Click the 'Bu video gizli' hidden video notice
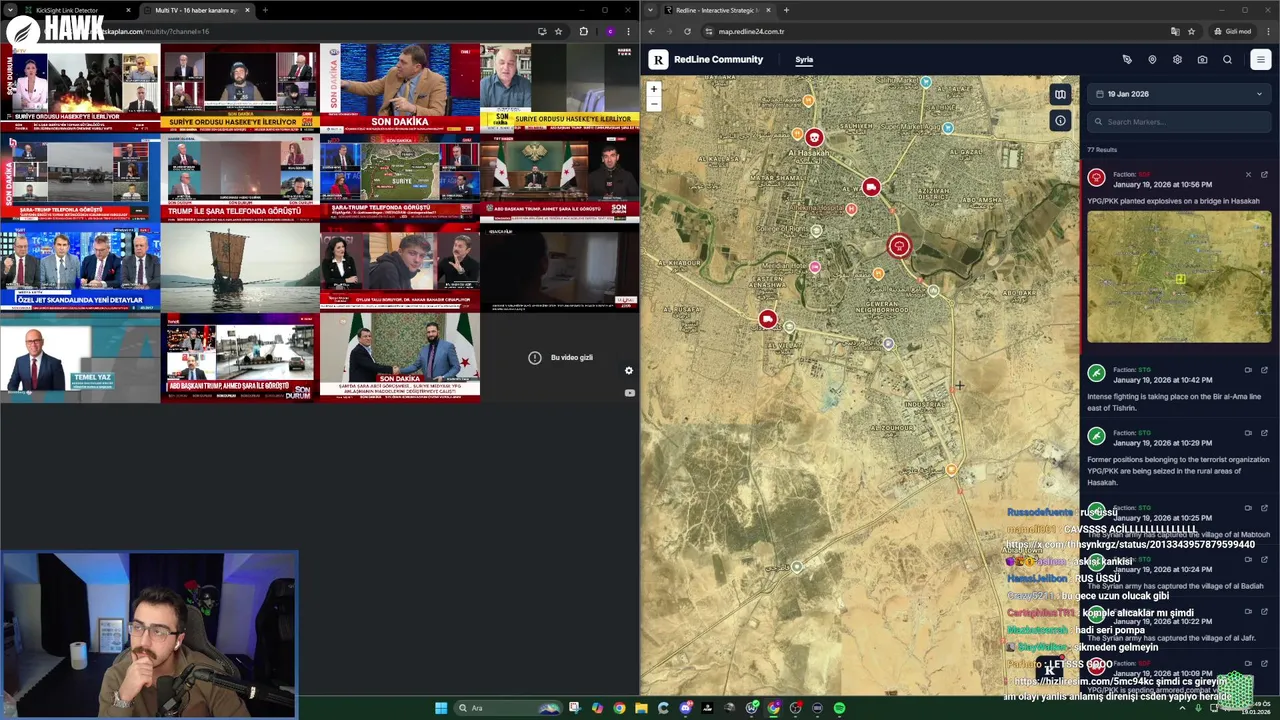 (x=562, y=357)
